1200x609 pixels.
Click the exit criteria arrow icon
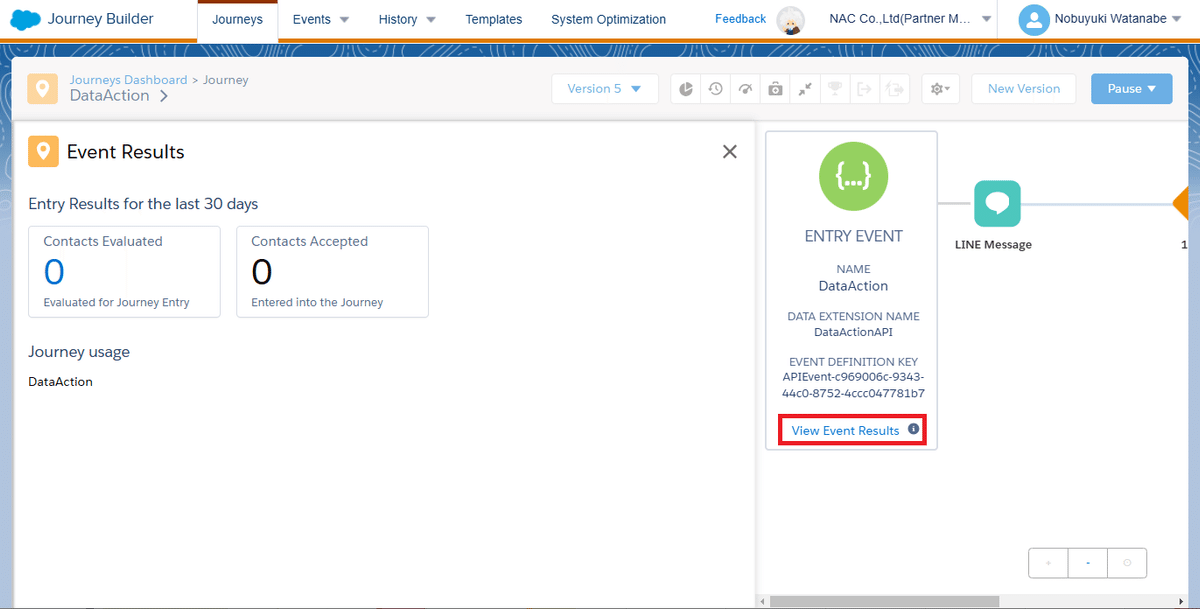pyautogui.click(x=864, y=89)
